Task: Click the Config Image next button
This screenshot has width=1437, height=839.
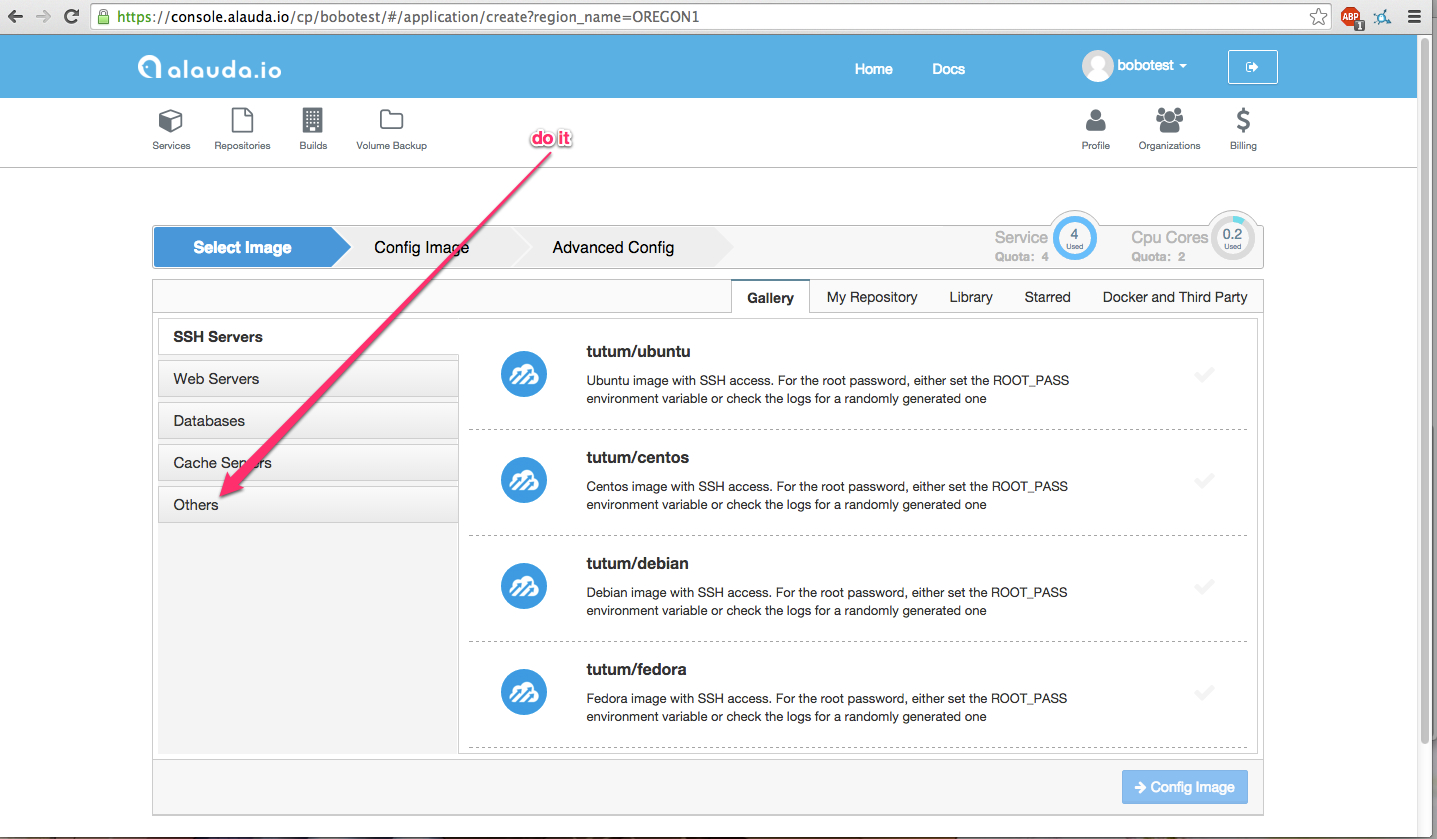Action: [x=1185, y=787]
